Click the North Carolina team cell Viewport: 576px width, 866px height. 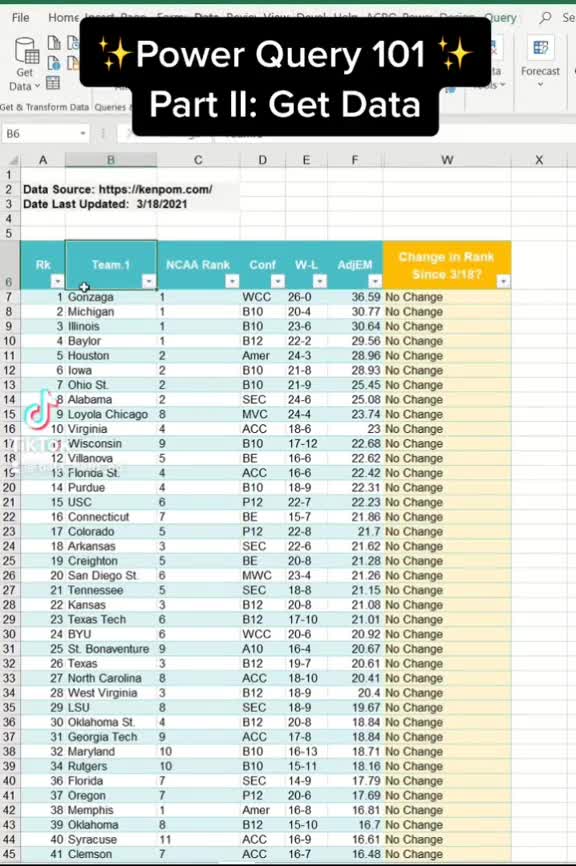[111, 678]
